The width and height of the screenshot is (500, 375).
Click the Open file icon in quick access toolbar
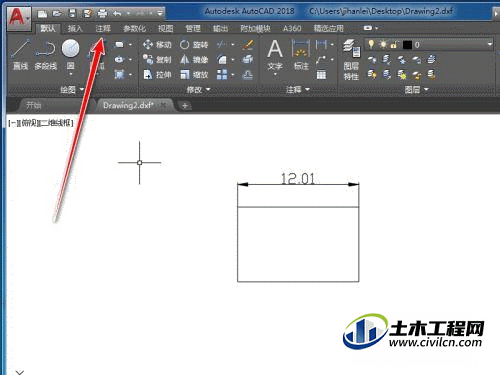point(57,13)
